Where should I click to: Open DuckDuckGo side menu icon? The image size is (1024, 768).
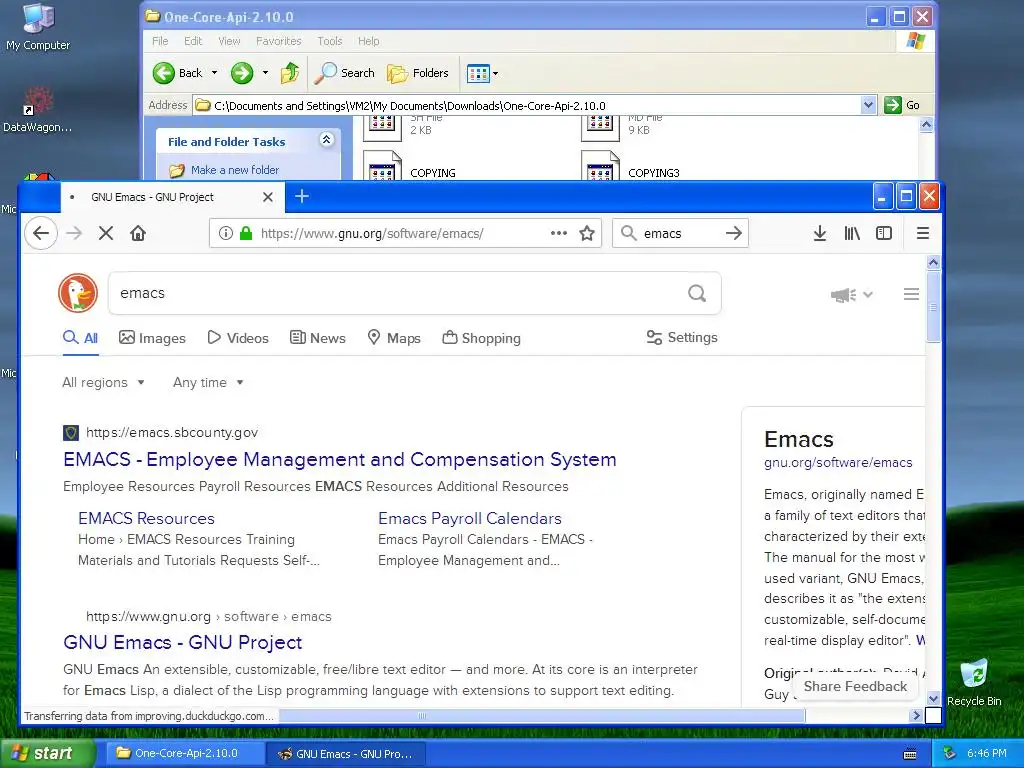(x=911, y=294)
